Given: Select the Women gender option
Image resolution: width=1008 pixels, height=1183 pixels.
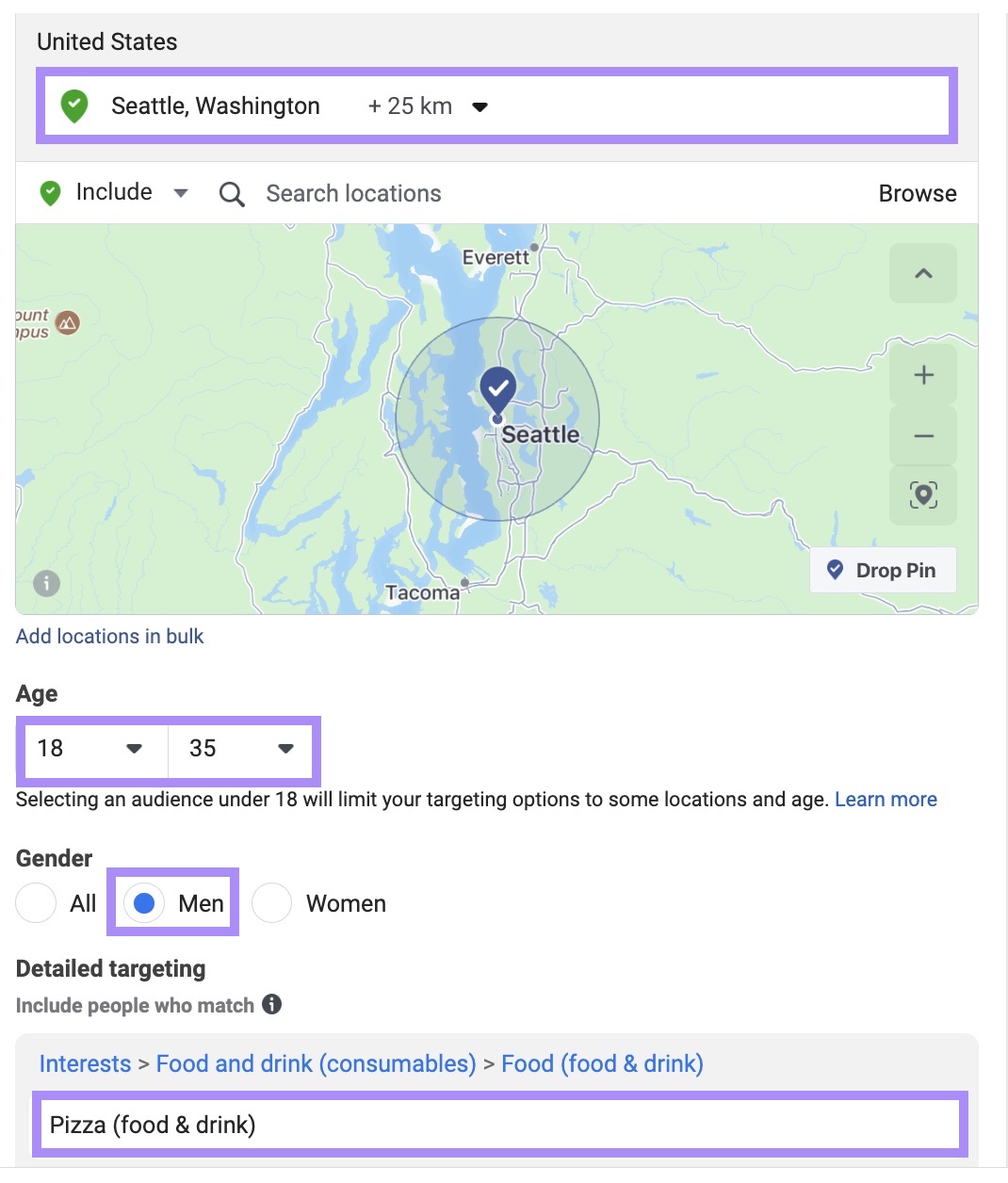Looking at the screenshot, I should (x=271, y=902).
